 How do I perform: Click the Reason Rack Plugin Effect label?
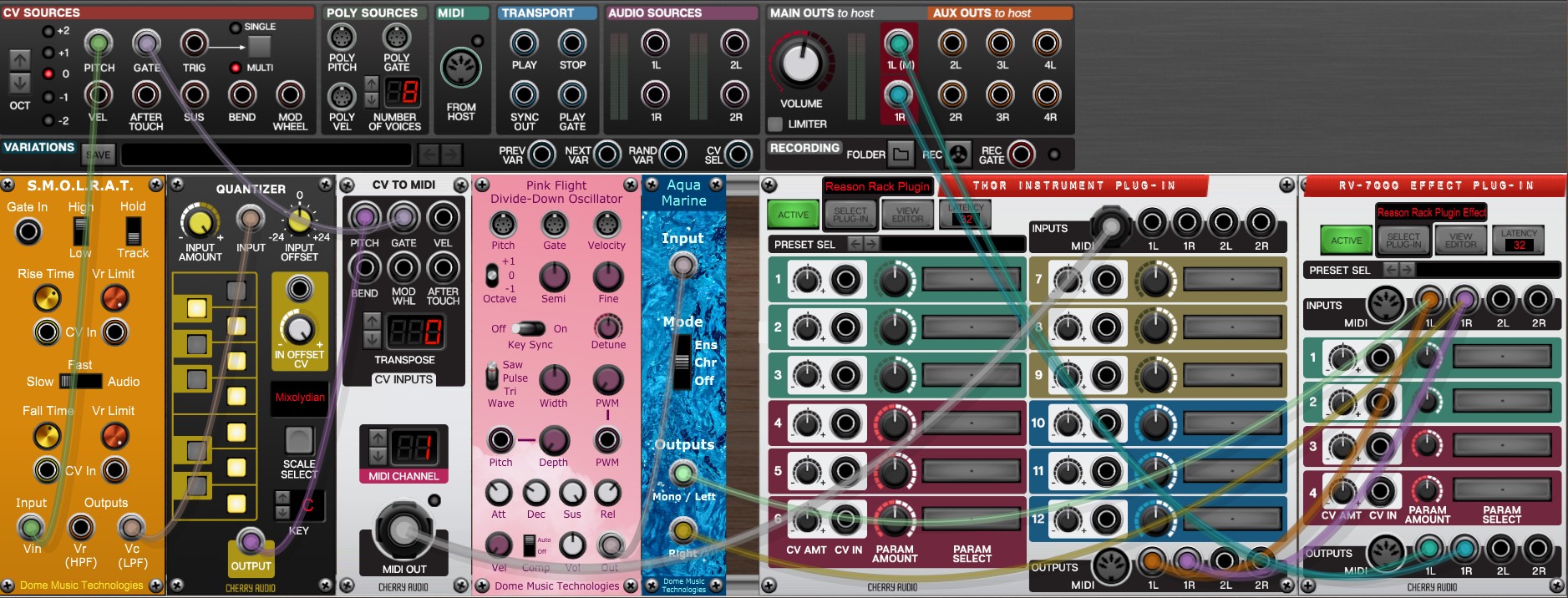1432,212
